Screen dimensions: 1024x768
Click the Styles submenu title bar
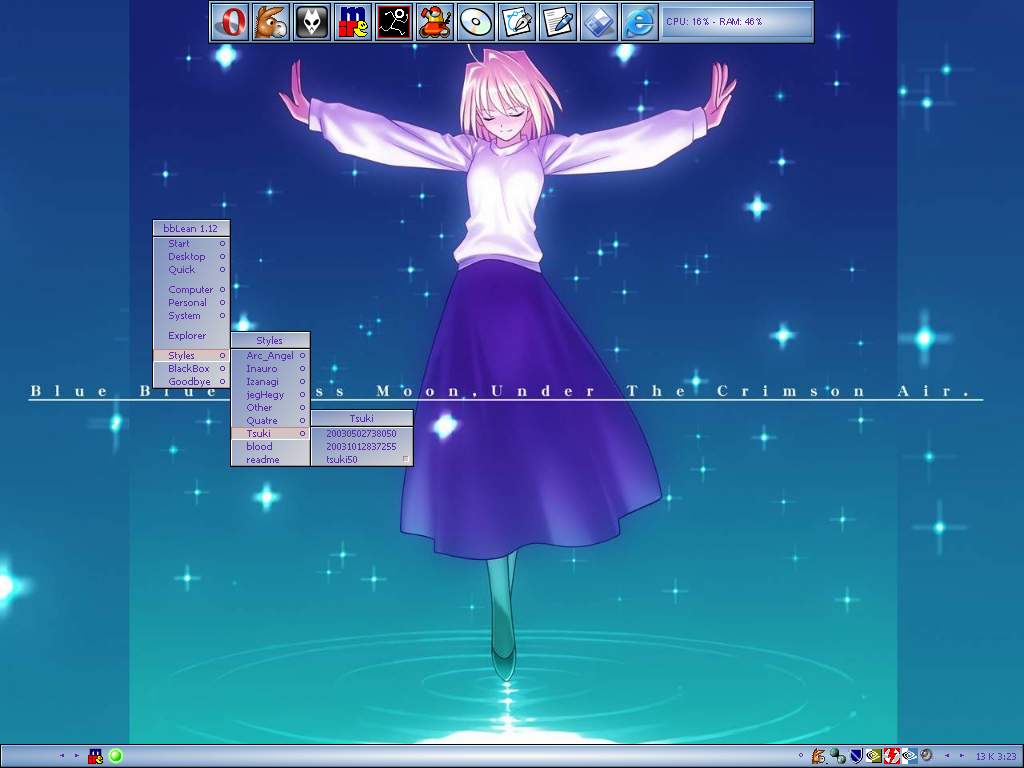[x=270, y=340]
